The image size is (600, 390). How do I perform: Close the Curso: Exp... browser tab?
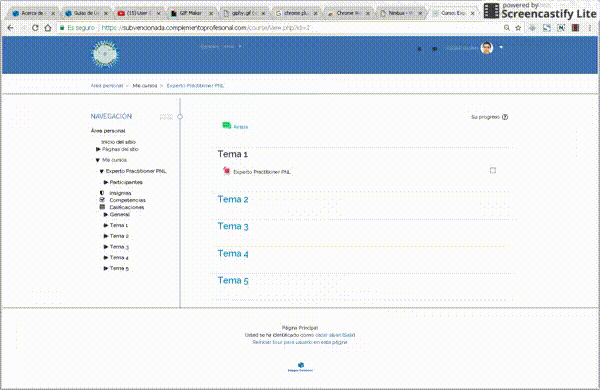click(473, 13)
